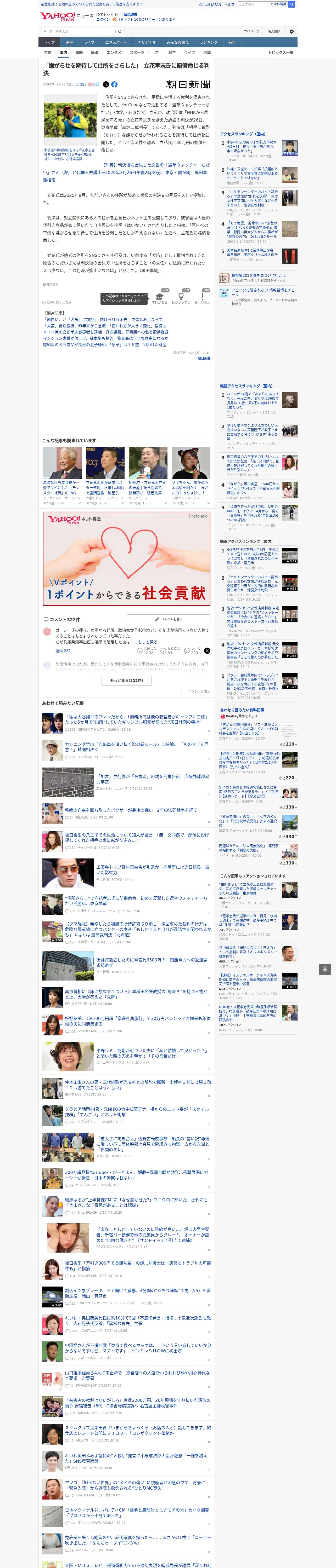Click the search magnifier button beside keyword field
This screenshot has width=336, height=1568.
click(x=120, y=32)
